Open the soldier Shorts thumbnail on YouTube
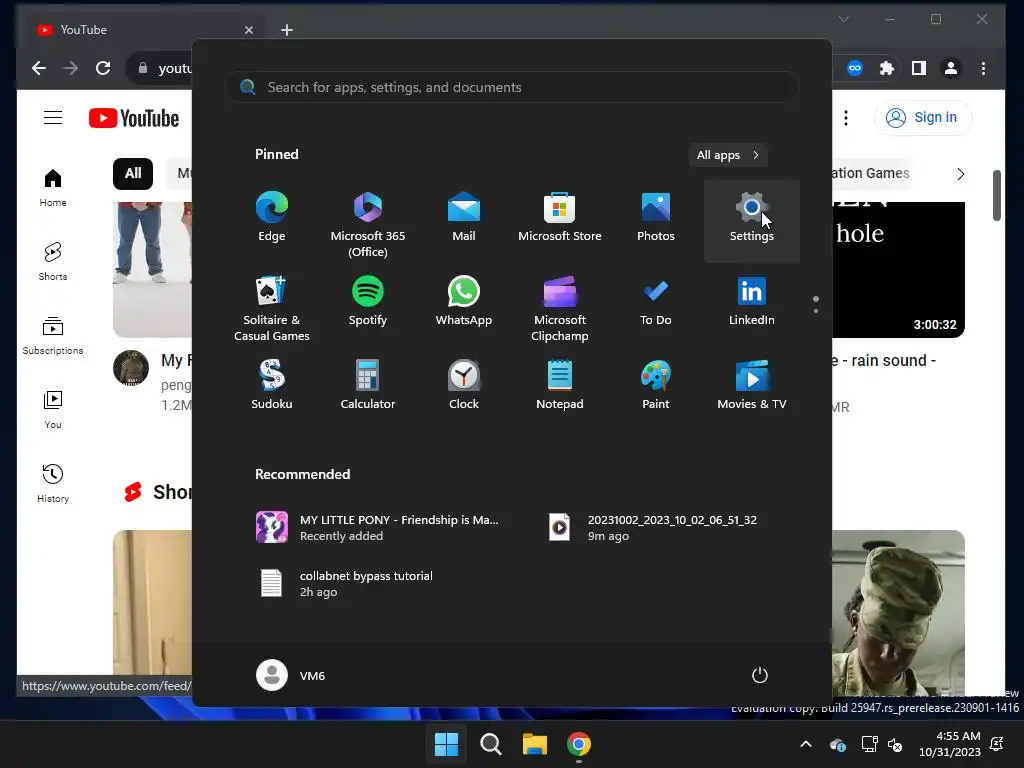 pyautogui.click(x=898, y=613)
